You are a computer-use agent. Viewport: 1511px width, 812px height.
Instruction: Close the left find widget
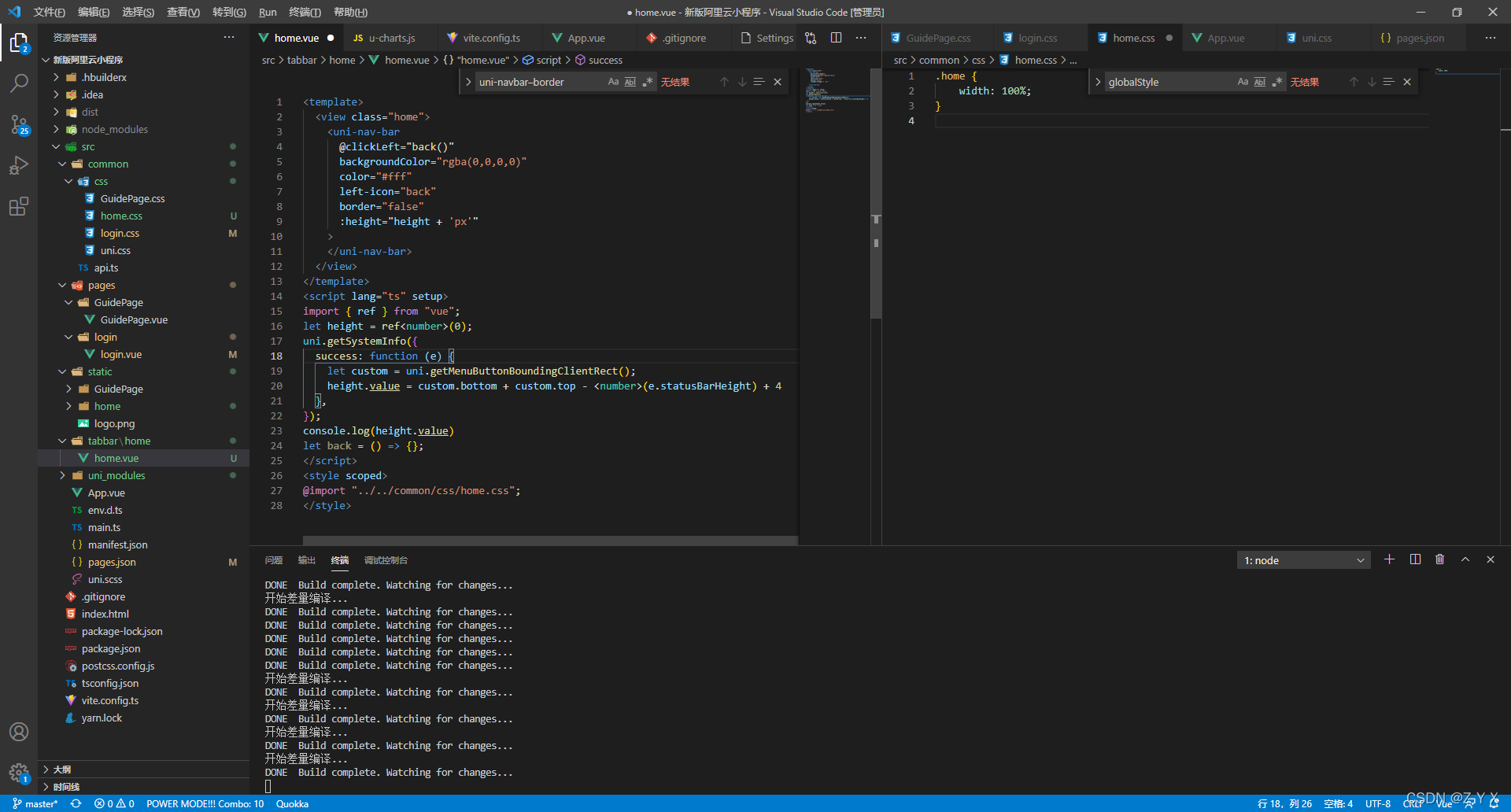[778, 82]
